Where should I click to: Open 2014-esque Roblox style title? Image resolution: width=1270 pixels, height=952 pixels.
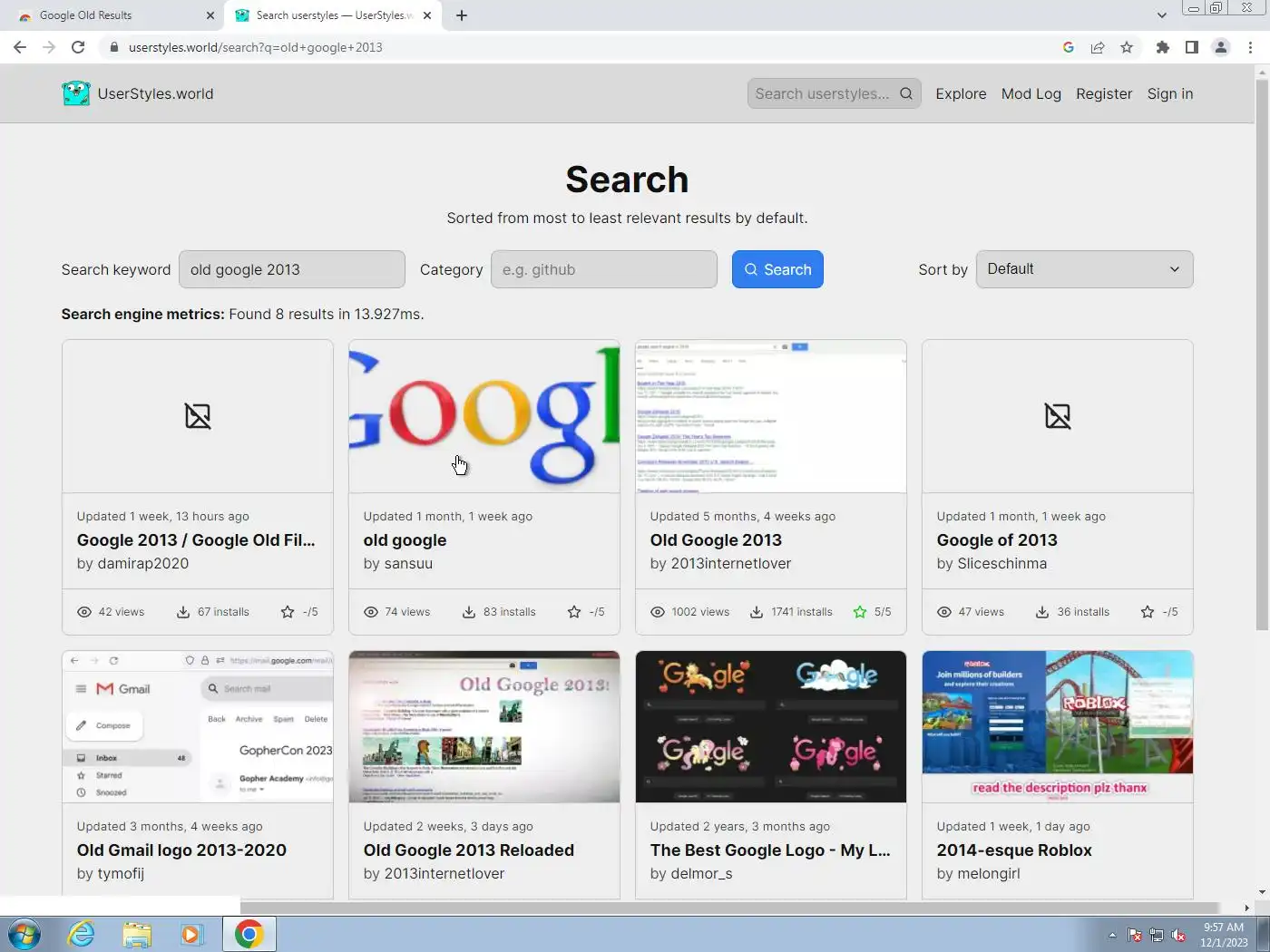click(x=1014, y=850)
